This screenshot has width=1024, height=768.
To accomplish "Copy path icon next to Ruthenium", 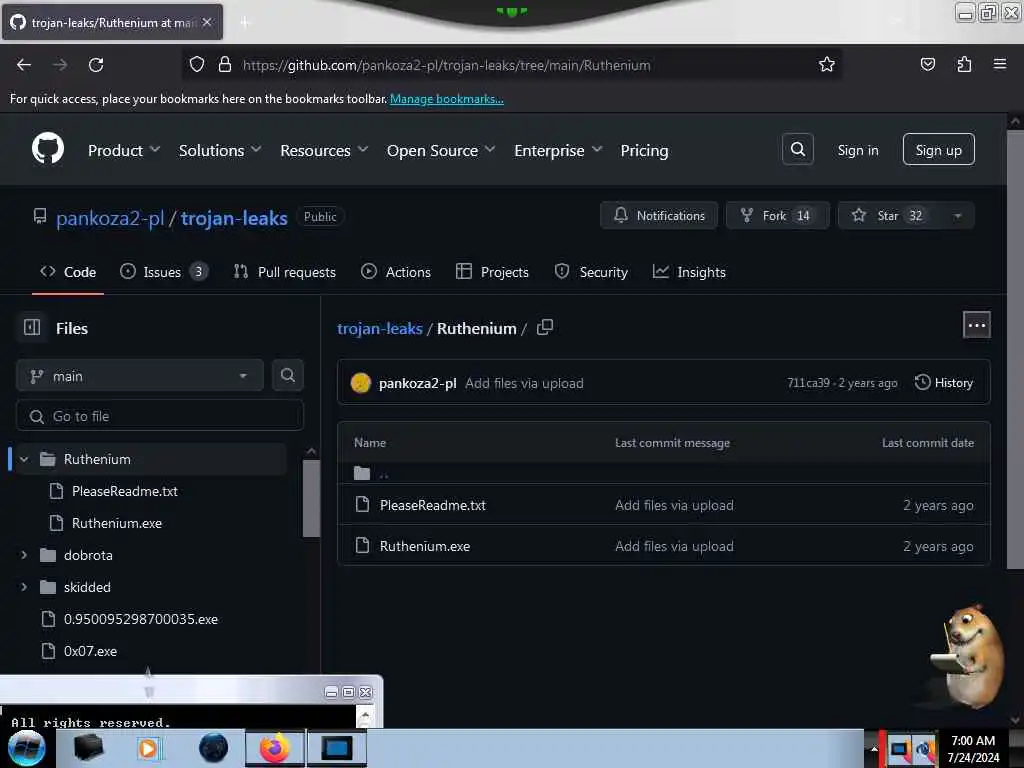I will [x=545, y=328].
